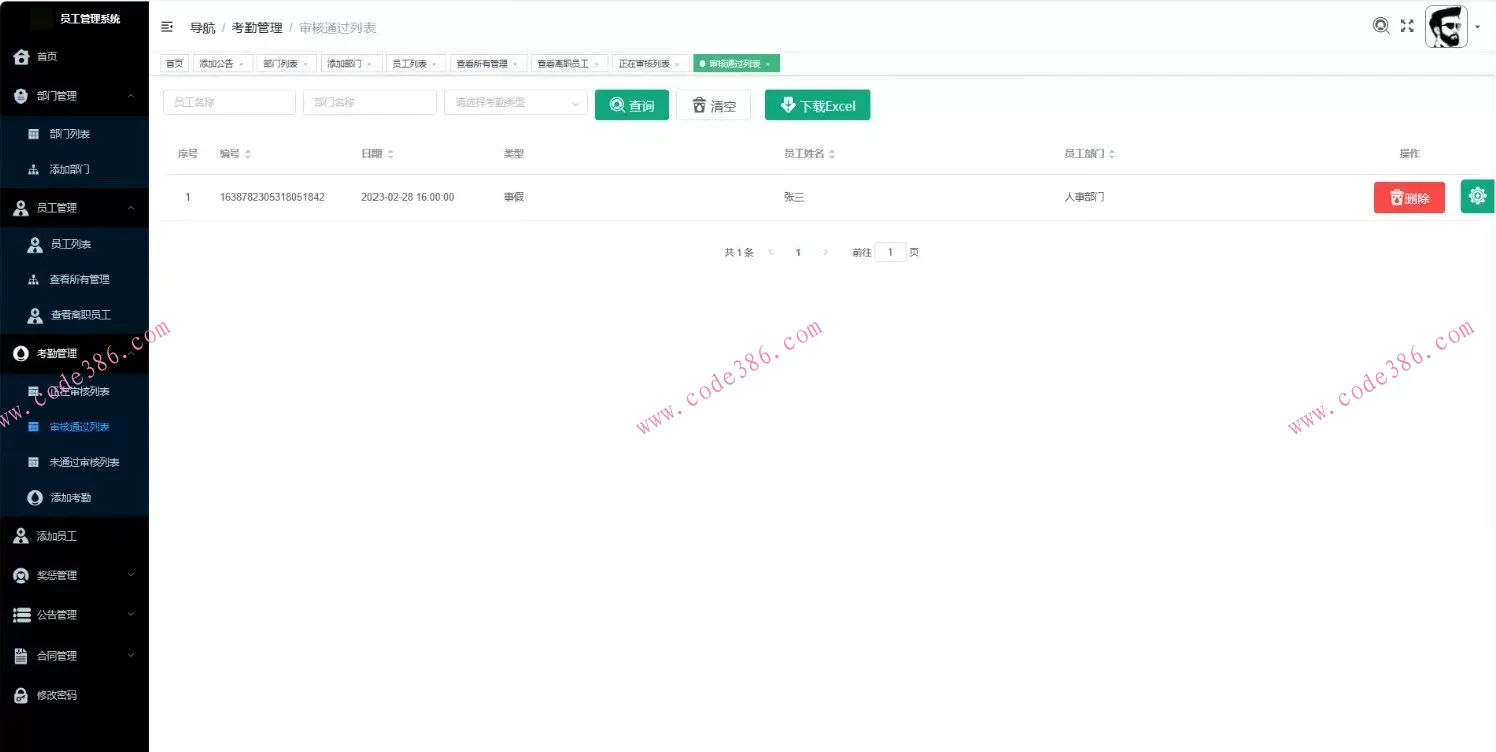1496x752 pixels.
Task: Open 首页 via the home icon in sidebar
Action: (22, 57)
